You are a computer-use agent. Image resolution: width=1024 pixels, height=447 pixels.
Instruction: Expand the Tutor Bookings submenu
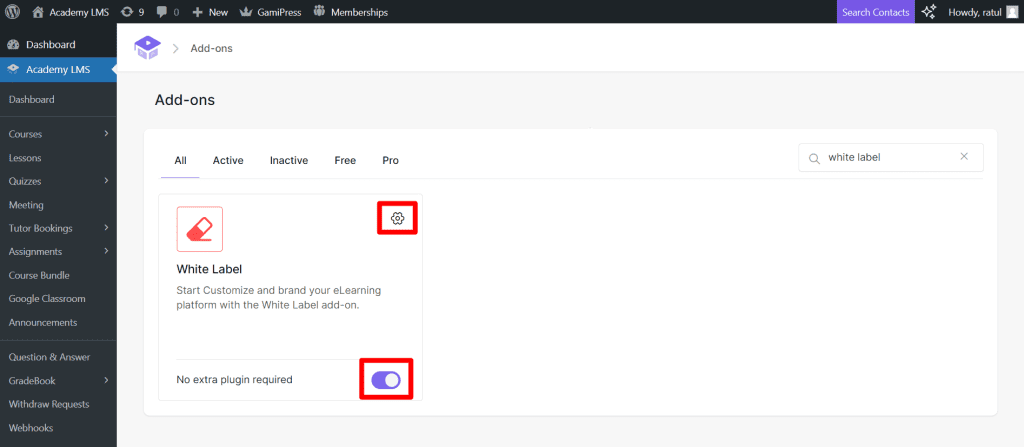click(105, 228)
